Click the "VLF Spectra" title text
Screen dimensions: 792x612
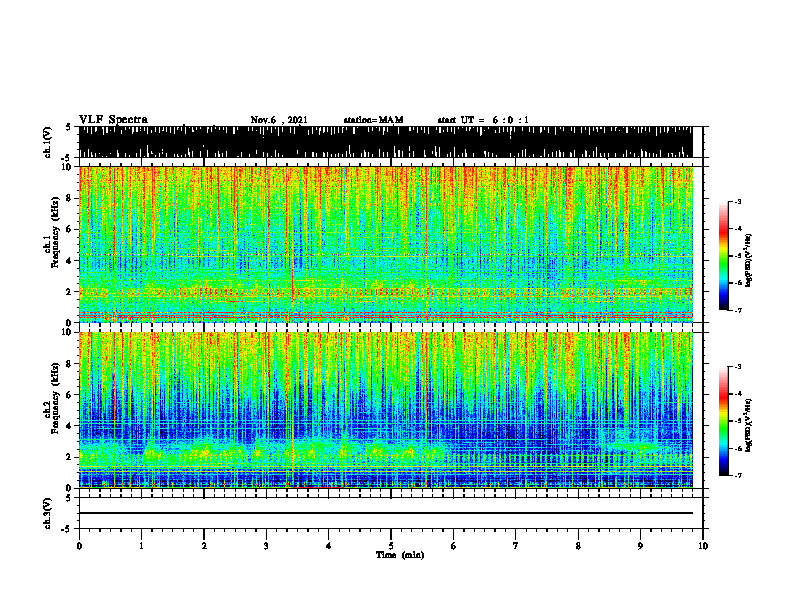point(113,120)
